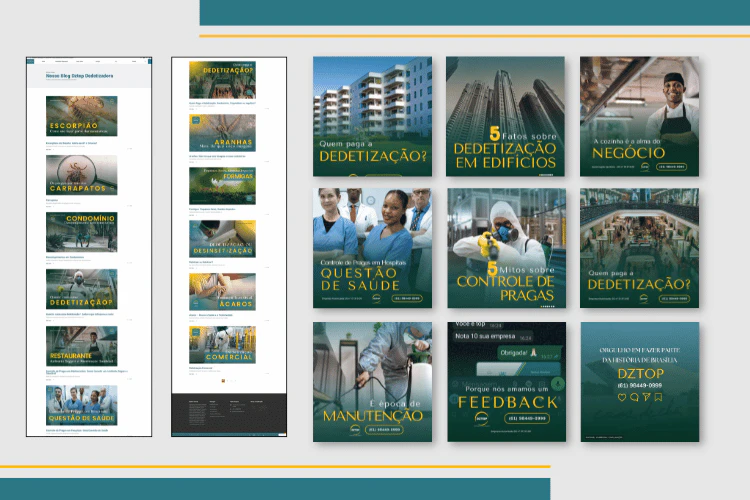This screenshot has width=750, height=500.
Task: Open the Restaurante blog article banner
Action: 81,346
